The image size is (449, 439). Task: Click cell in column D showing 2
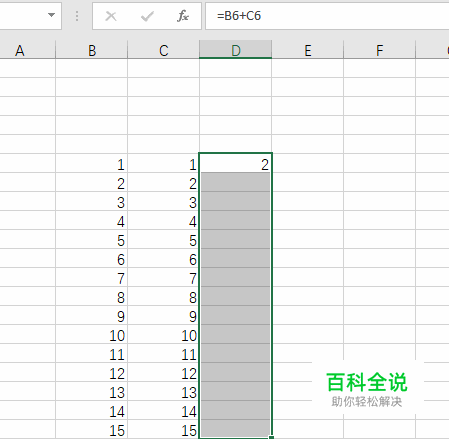236,163
